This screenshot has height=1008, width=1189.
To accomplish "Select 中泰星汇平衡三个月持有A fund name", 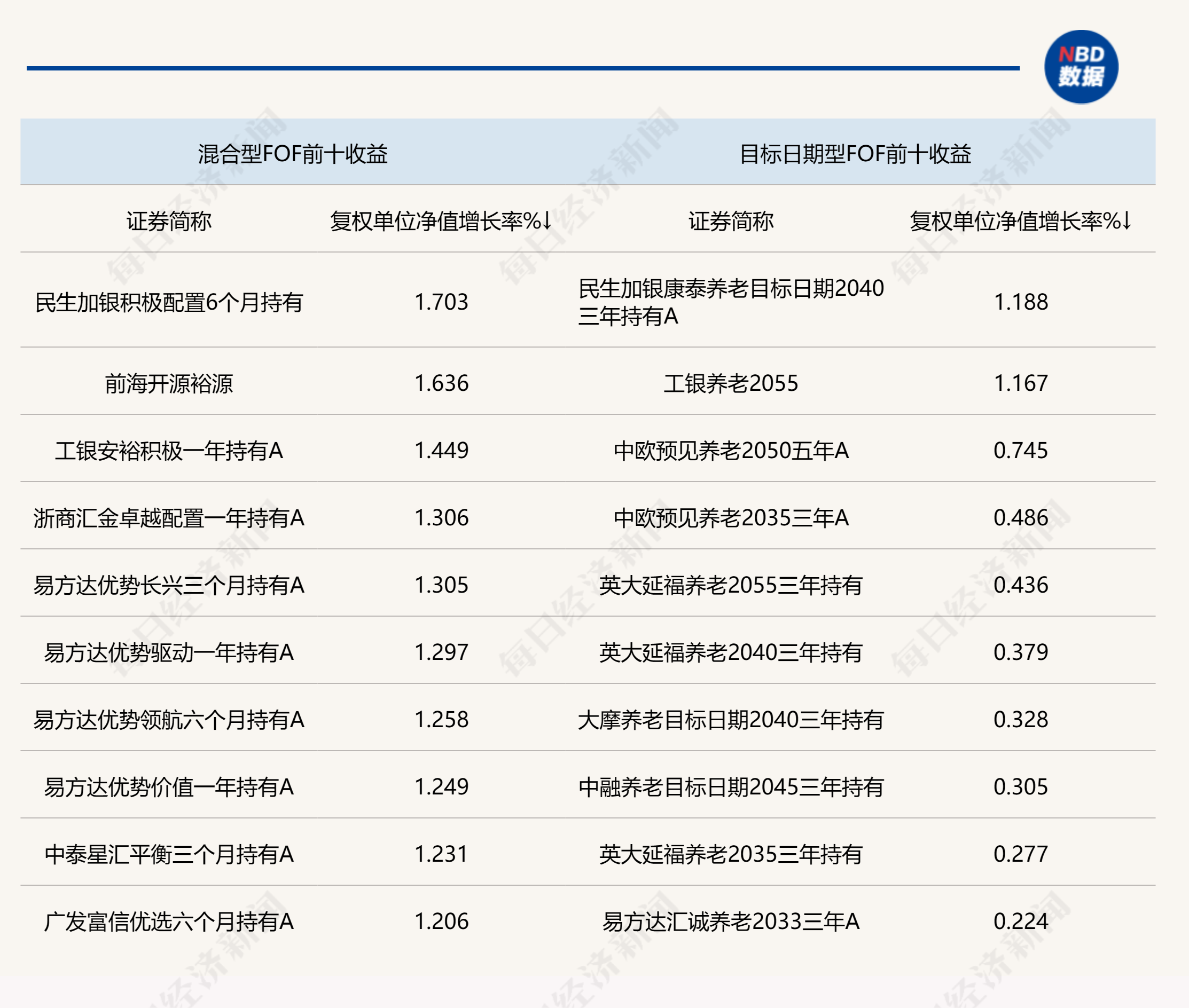I will [x=169, y=855].
